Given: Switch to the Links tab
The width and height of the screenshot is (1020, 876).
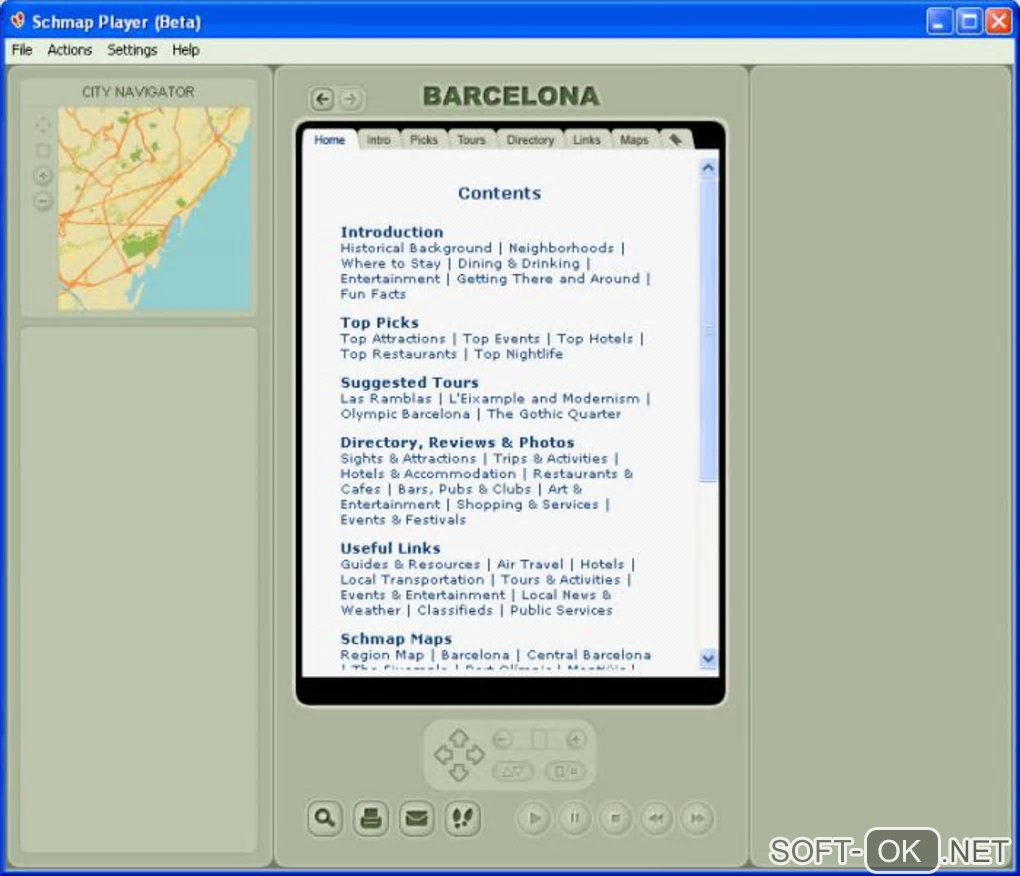Looking at the screenshot, I should (x=586, y=140).
